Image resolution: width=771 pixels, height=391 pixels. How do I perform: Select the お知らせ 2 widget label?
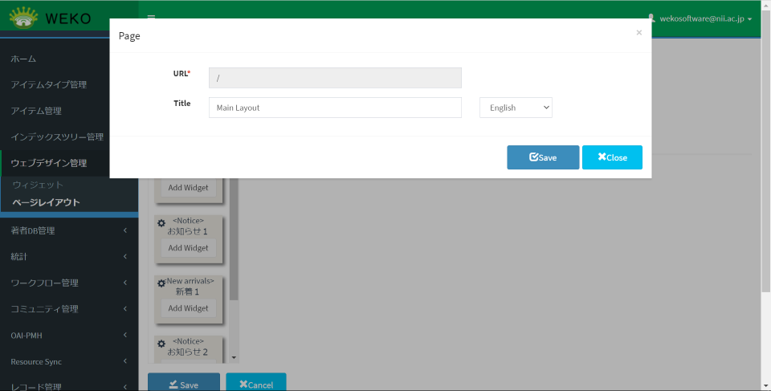(x=187, y=352)
